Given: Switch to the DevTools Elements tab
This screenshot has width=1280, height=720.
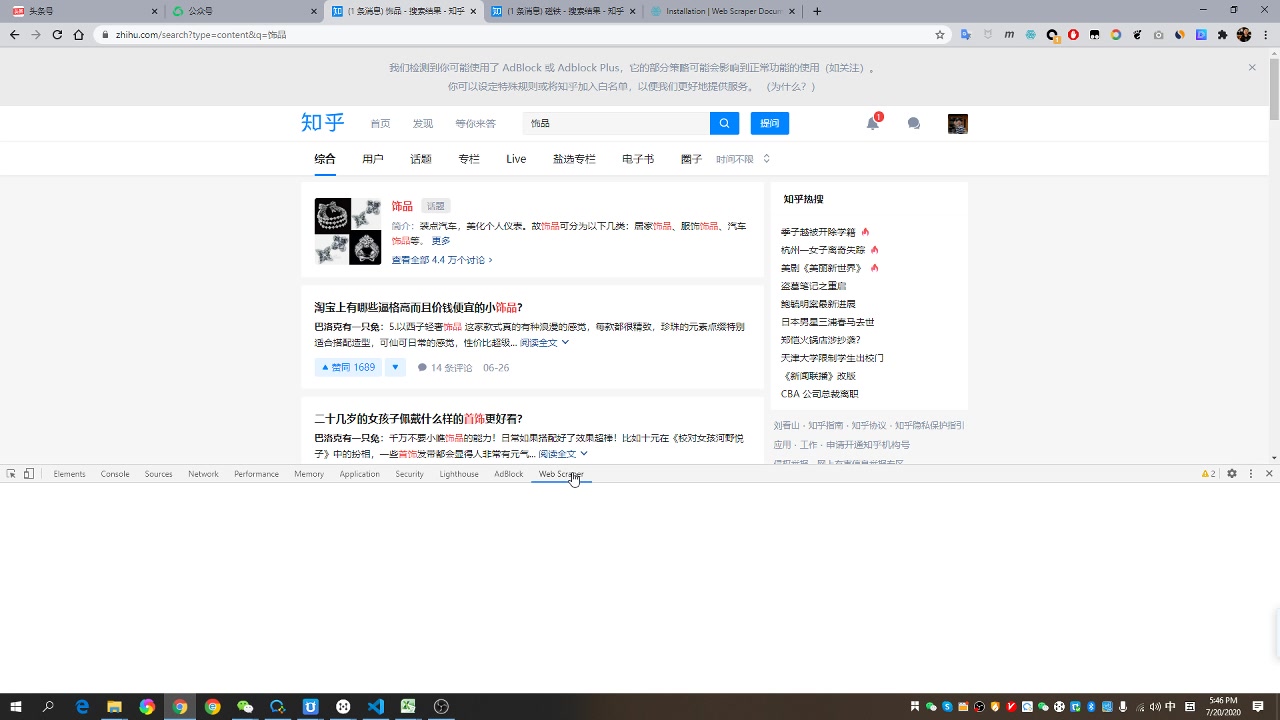Looking at the screenshot, I should tap(69, 474).
